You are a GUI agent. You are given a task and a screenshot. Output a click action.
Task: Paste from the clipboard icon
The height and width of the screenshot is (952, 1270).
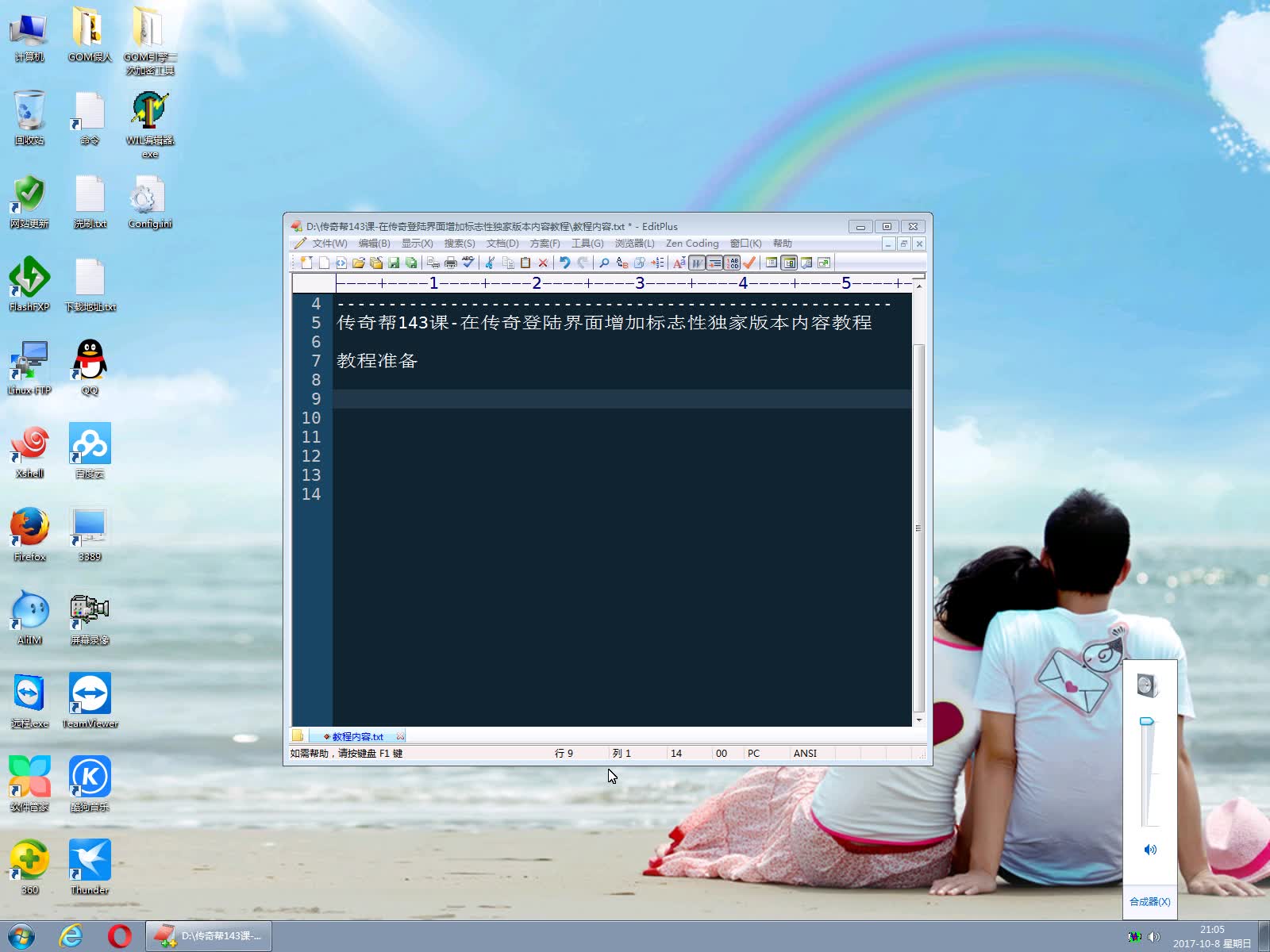[x=525, y=263]
